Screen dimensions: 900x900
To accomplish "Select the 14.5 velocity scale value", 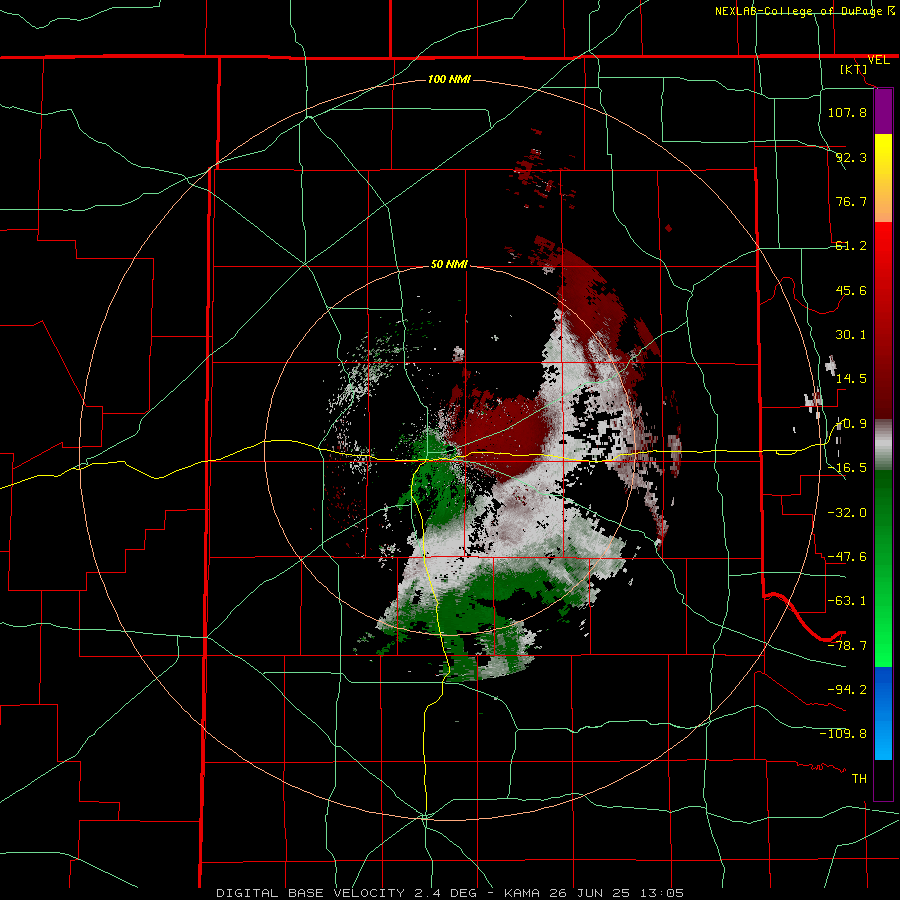I will (851, 379).
